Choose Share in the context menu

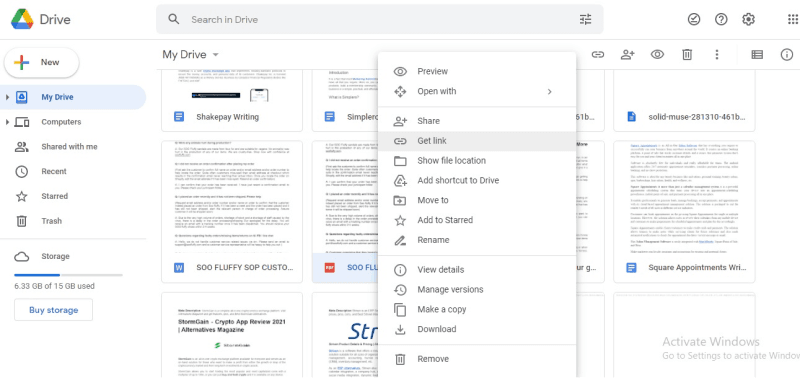coord(477,121)
